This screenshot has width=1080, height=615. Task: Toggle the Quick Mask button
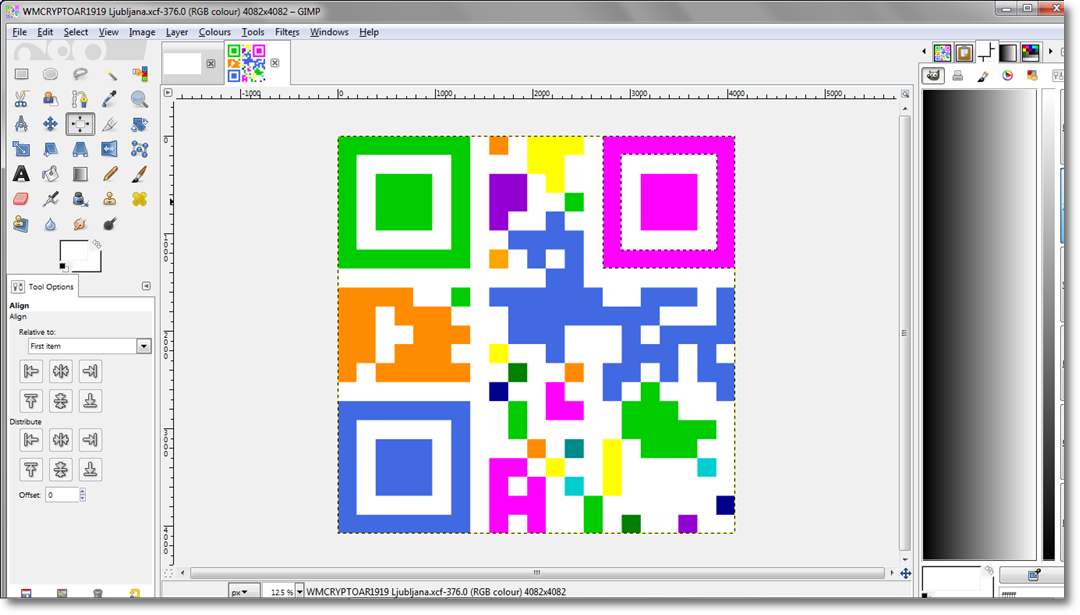pos(168,573)
